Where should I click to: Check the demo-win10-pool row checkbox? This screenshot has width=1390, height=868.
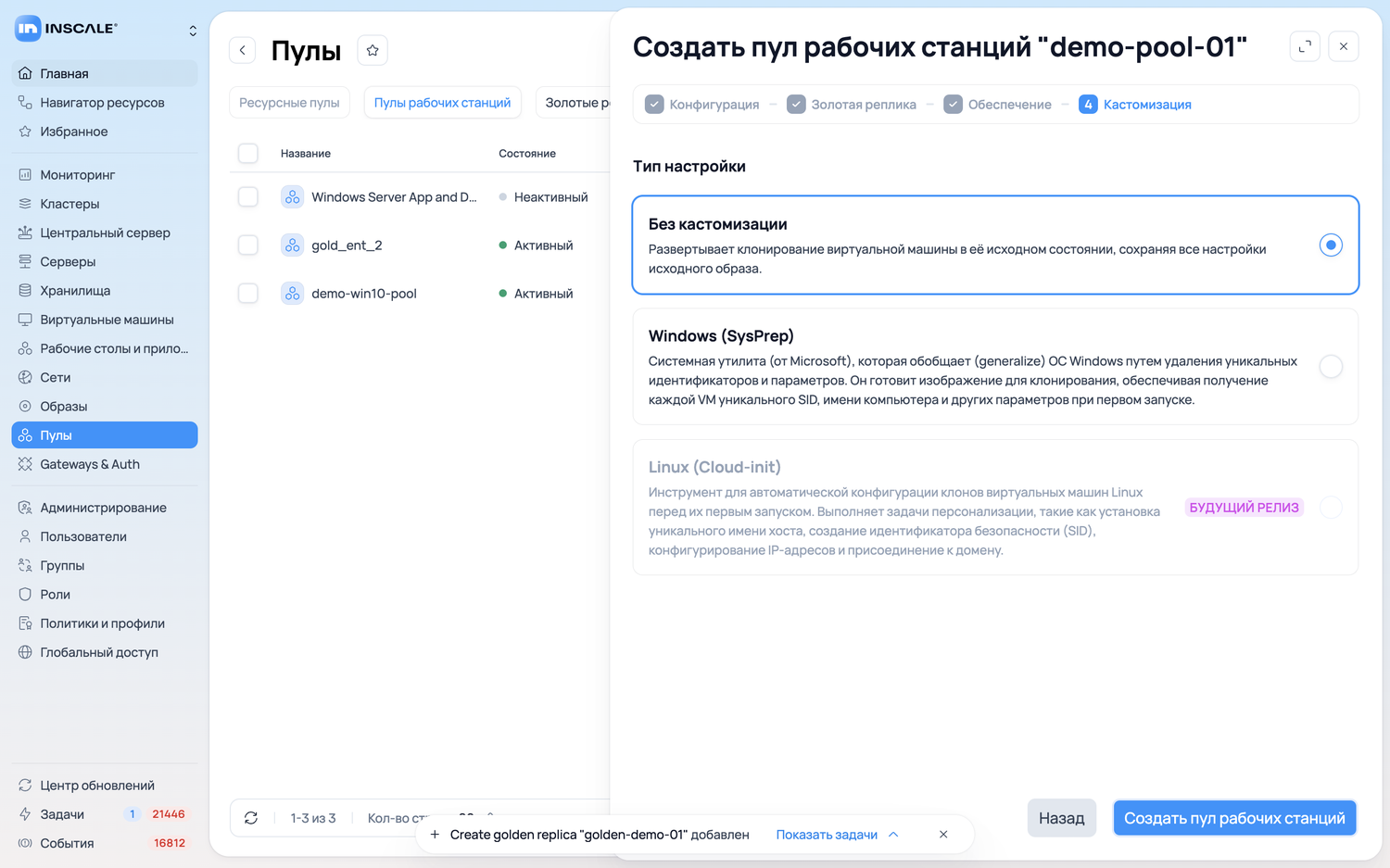point(248,293)
